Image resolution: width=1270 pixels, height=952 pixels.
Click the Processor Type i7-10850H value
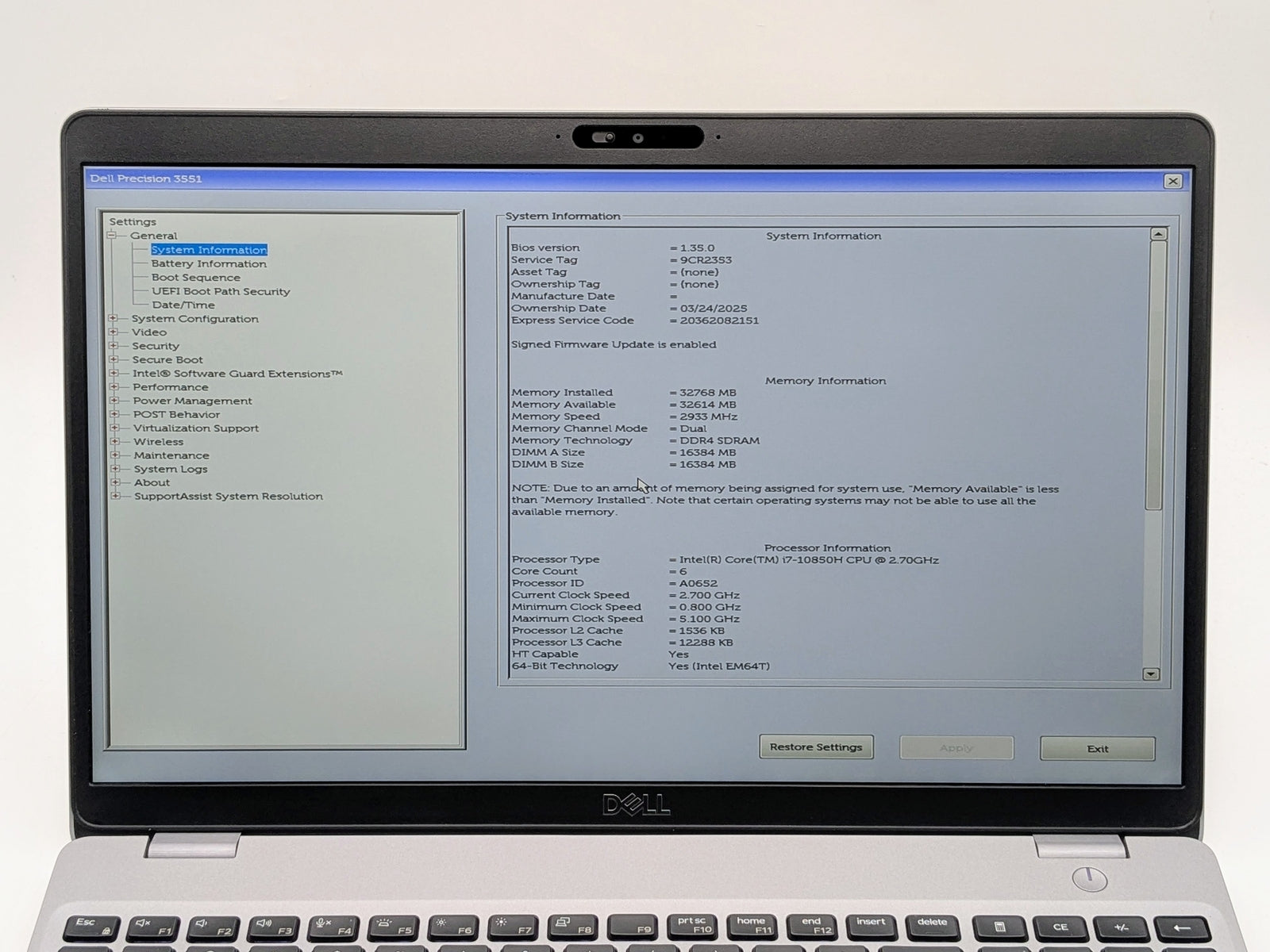pos(809,560)
